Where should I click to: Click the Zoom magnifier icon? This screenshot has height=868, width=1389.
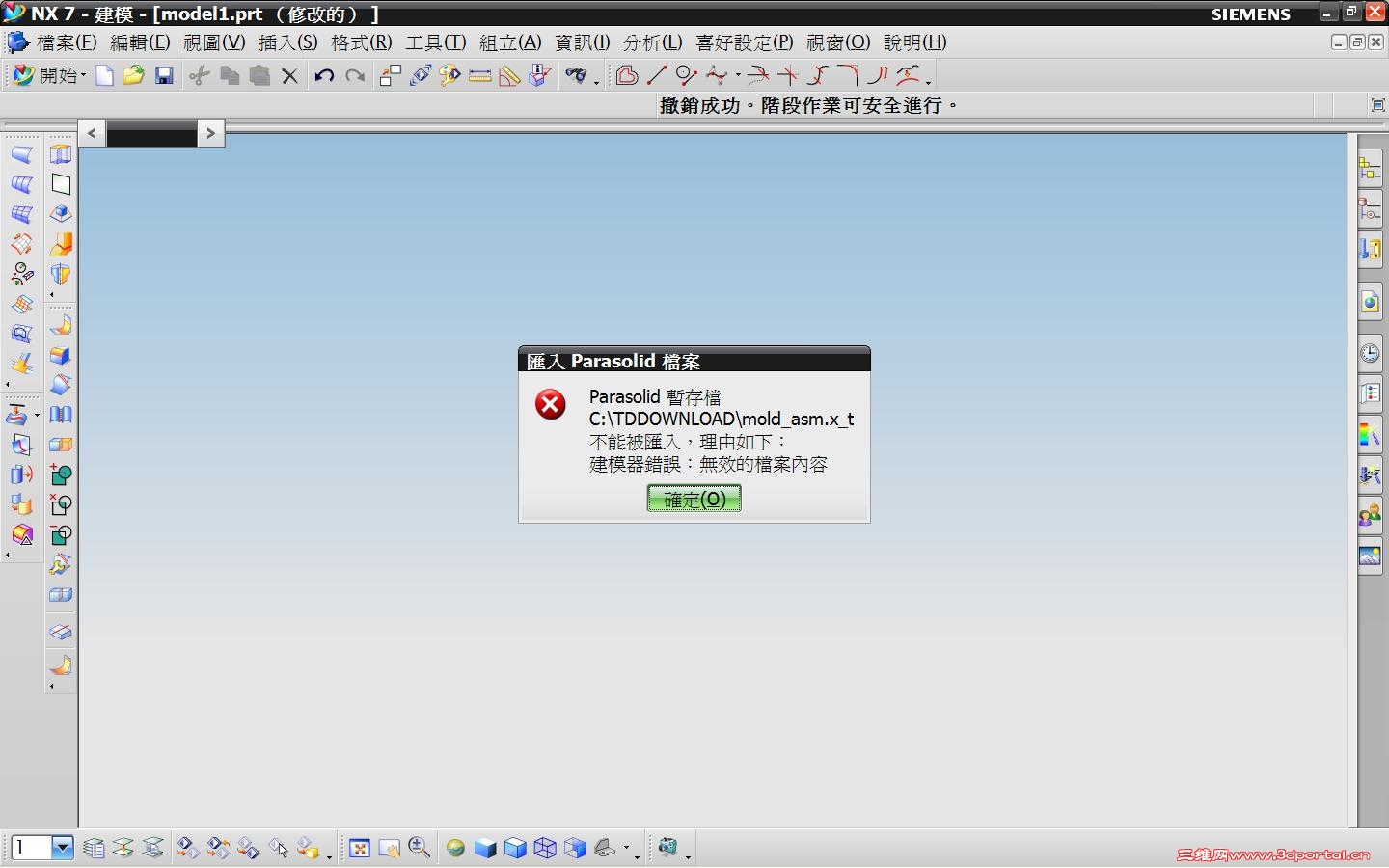pos(420,848)
